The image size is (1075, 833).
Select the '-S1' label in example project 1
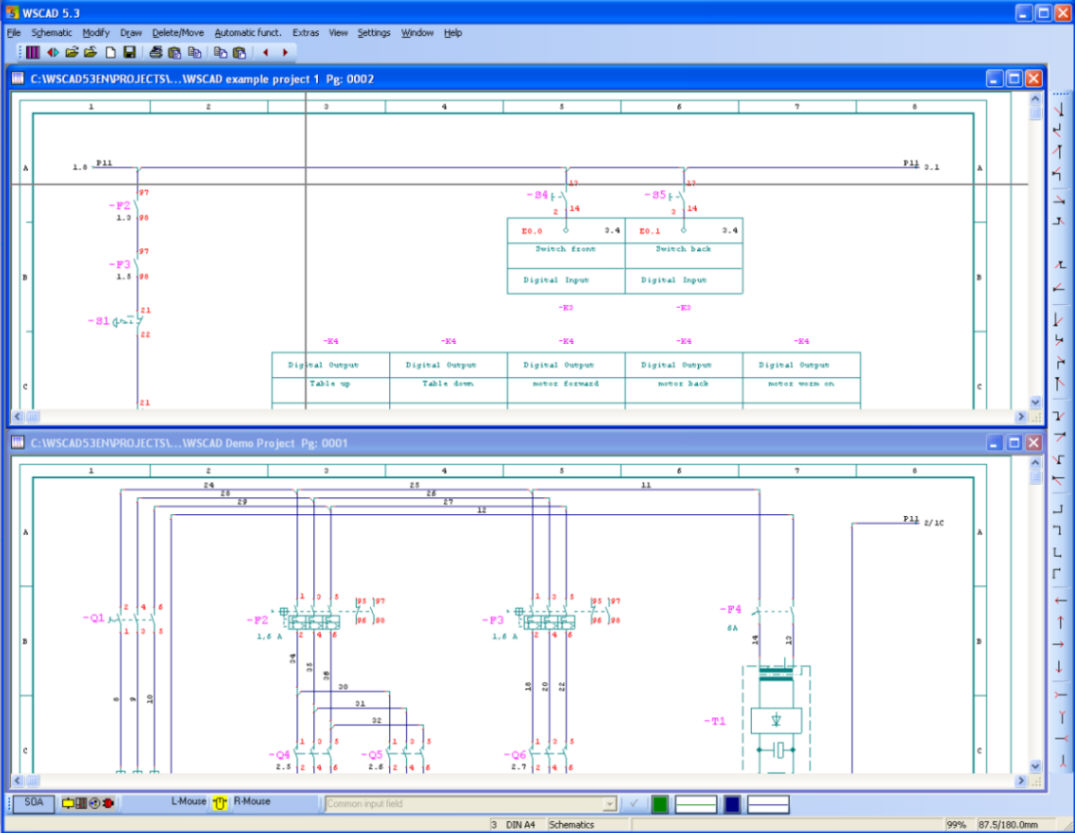coord(98,321)
